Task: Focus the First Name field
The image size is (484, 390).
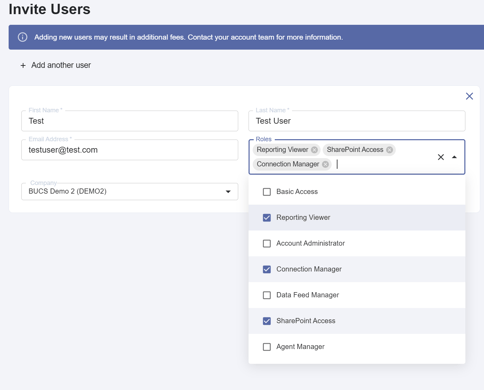Action: pyautogui.click(x=130, y=121)
